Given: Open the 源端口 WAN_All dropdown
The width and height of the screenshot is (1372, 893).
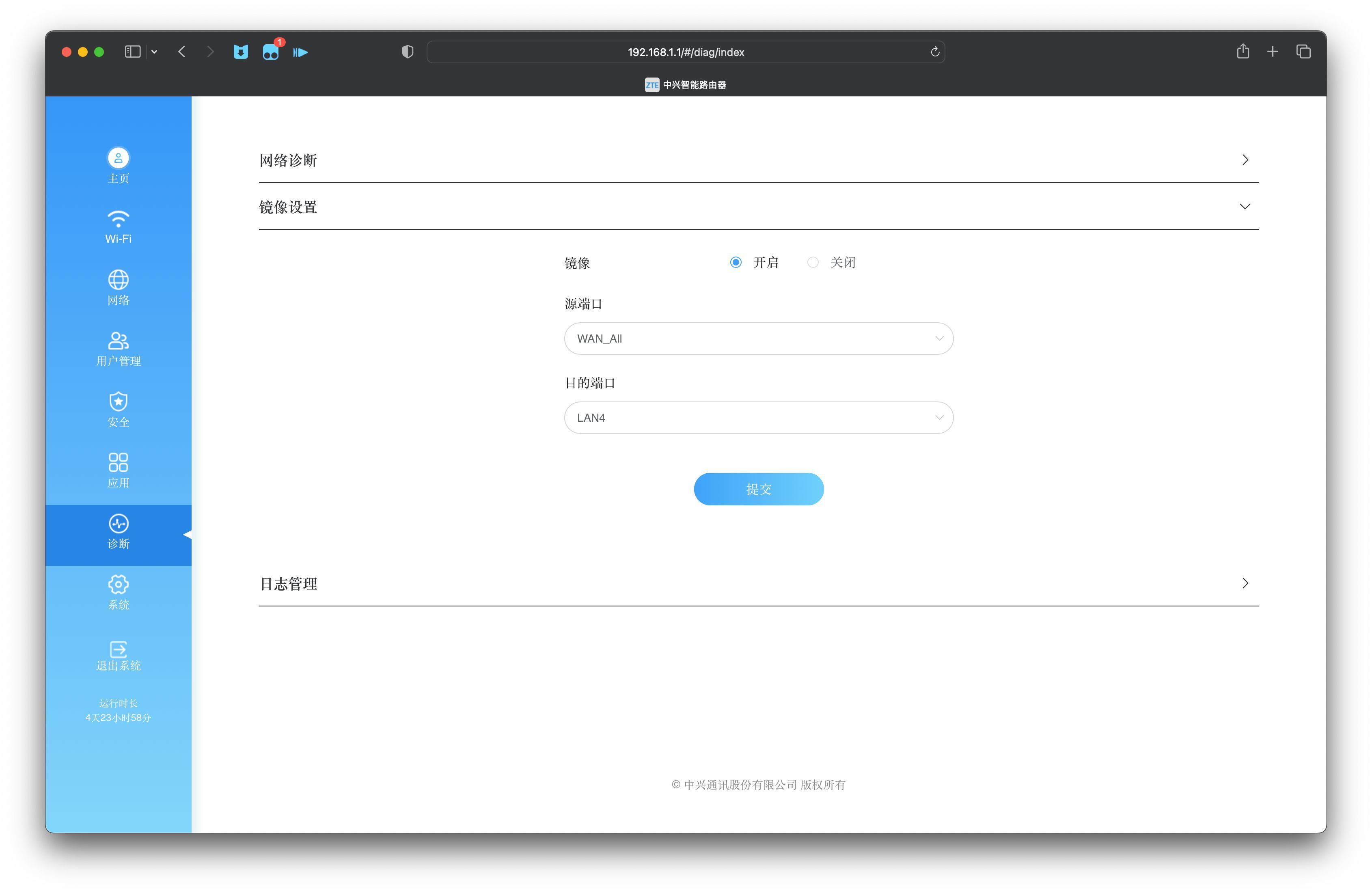Looking at the screenshot, I should (x=759, y=339).
